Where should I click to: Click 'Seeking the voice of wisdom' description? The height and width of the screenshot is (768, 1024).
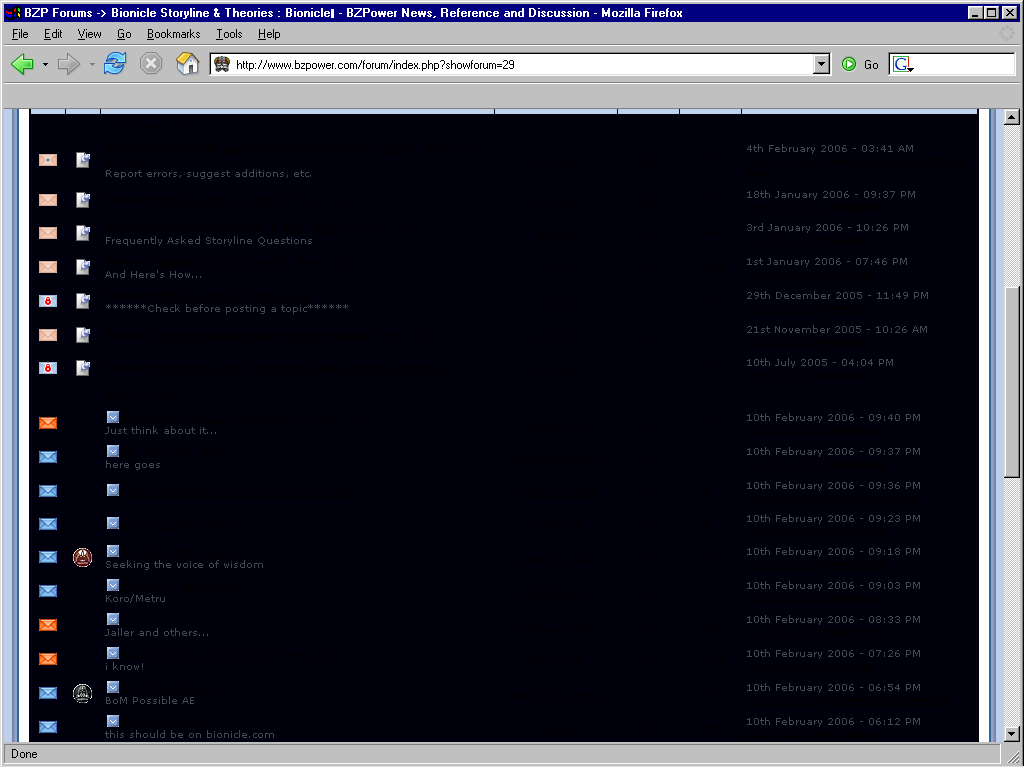184,564
